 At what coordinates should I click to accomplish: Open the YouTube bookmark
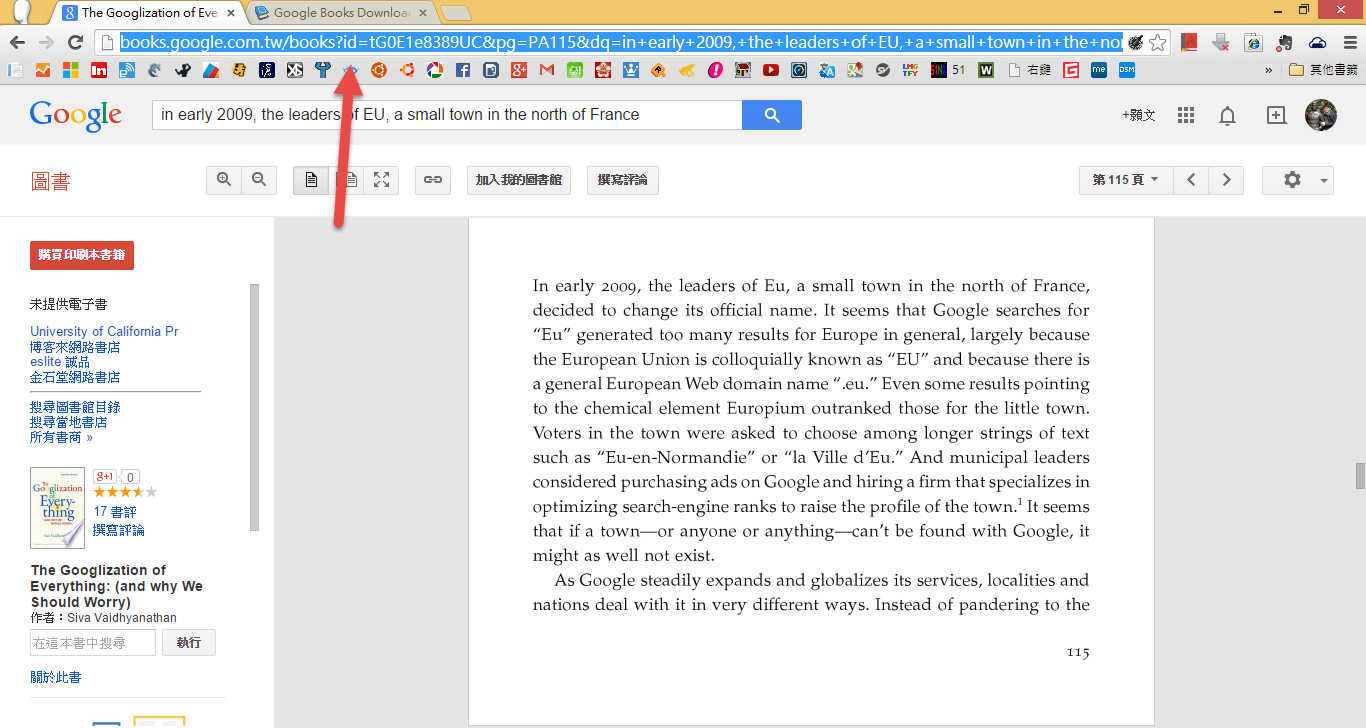(771, 70)
